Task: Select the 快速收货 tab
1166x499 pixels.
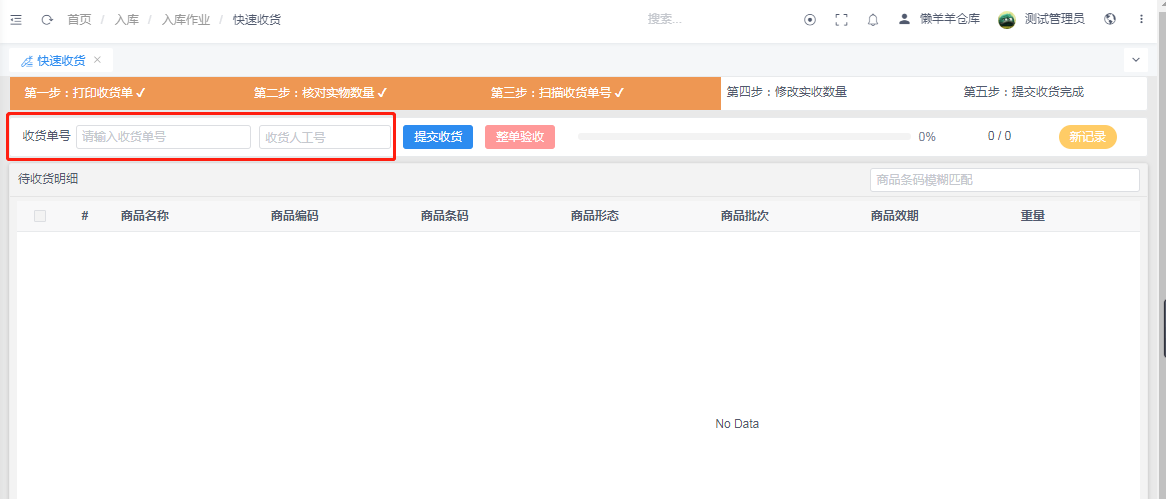Action: click(x=61, y=60)
